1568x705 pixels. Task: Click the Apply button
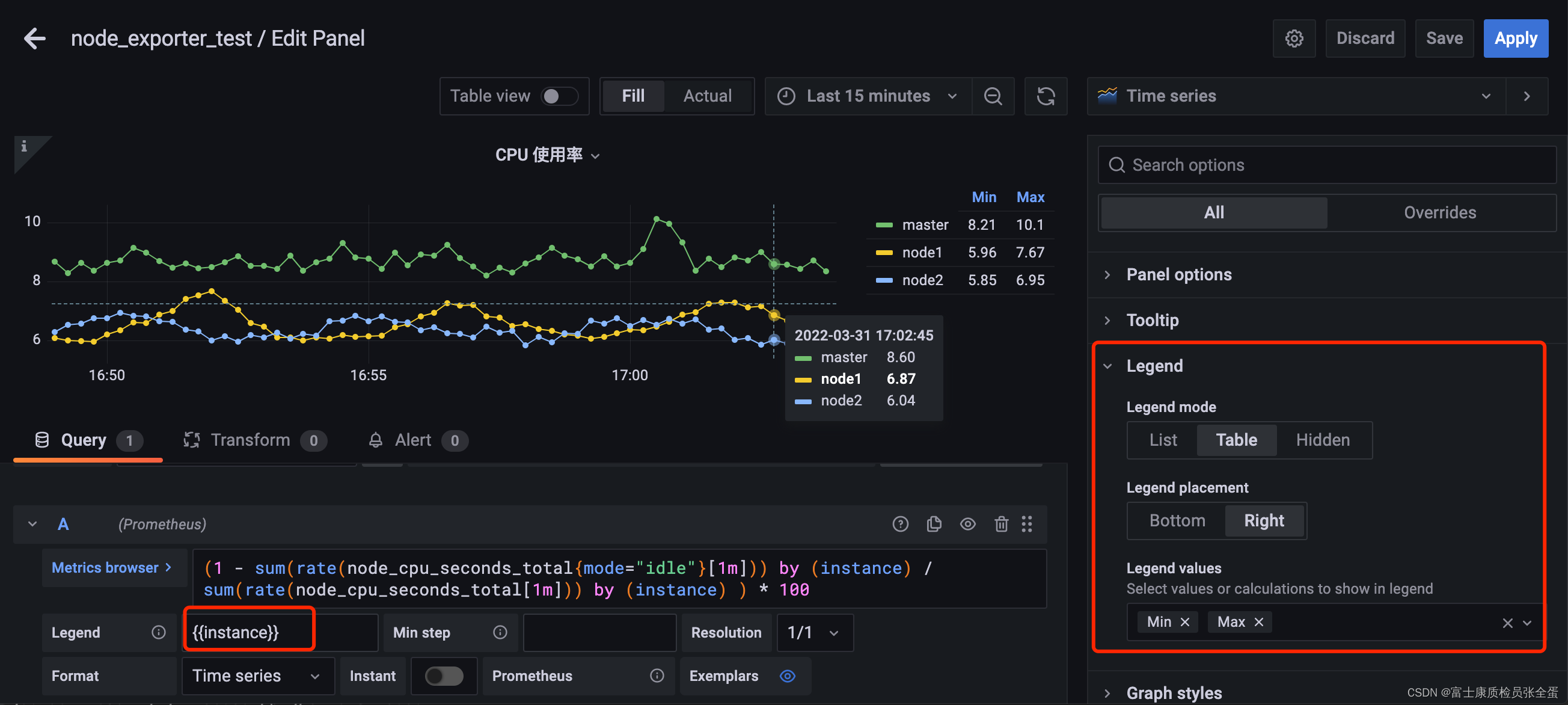click(1515, 38)
